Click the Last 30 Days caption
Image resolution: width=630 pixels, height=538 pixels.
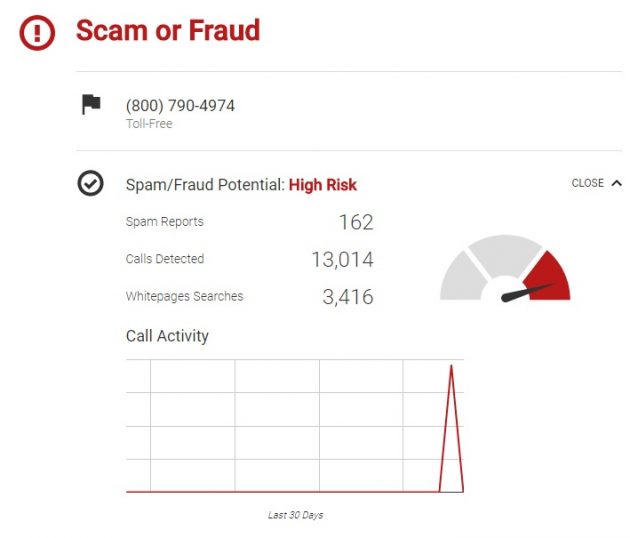click(295, 515)
